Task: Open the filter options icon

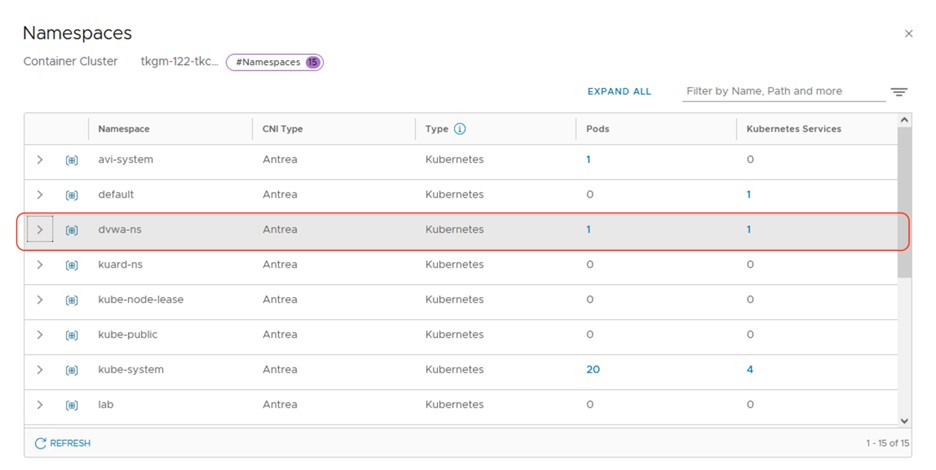Action: coord(899,92)
